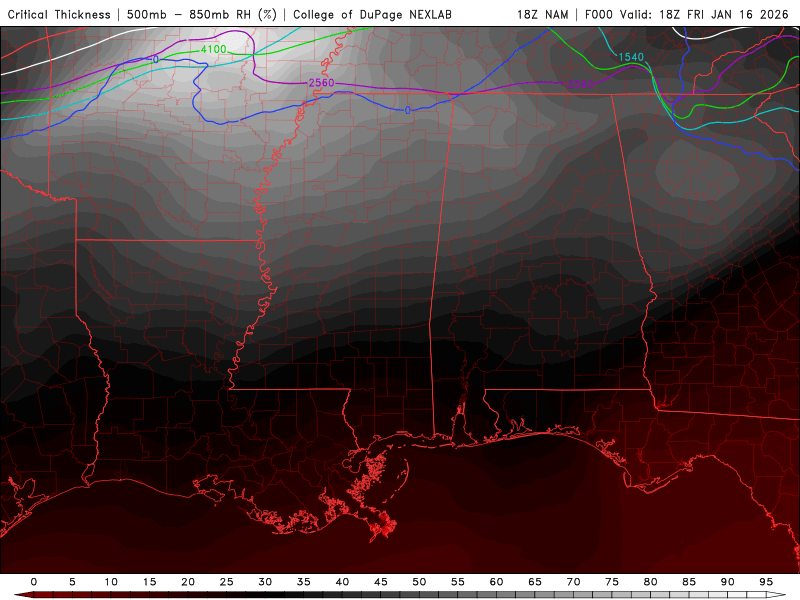This screenshot has width=800, height=600.
Task: Select the '500mb – 850mb RH (%)' header text
Action: [x=202, y=14]
